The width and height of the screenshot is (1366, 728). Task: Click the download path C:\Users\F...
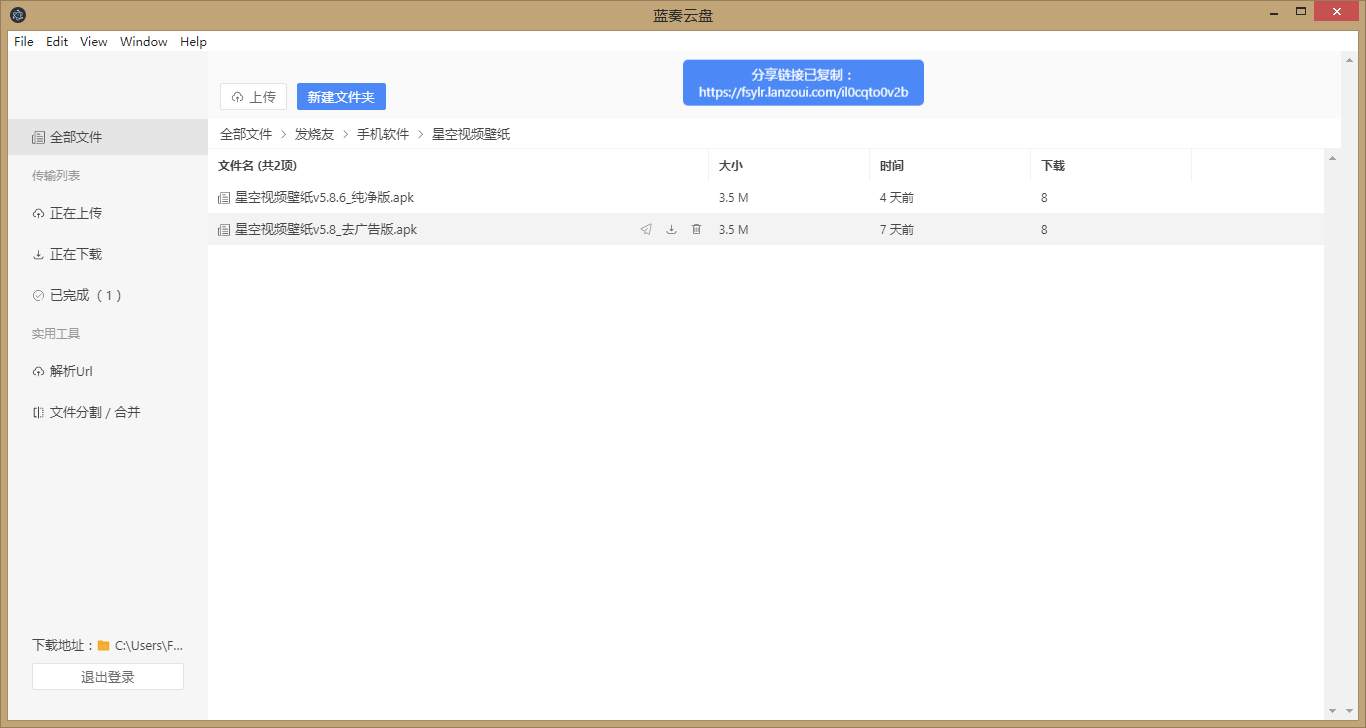[x=149, y=646]
